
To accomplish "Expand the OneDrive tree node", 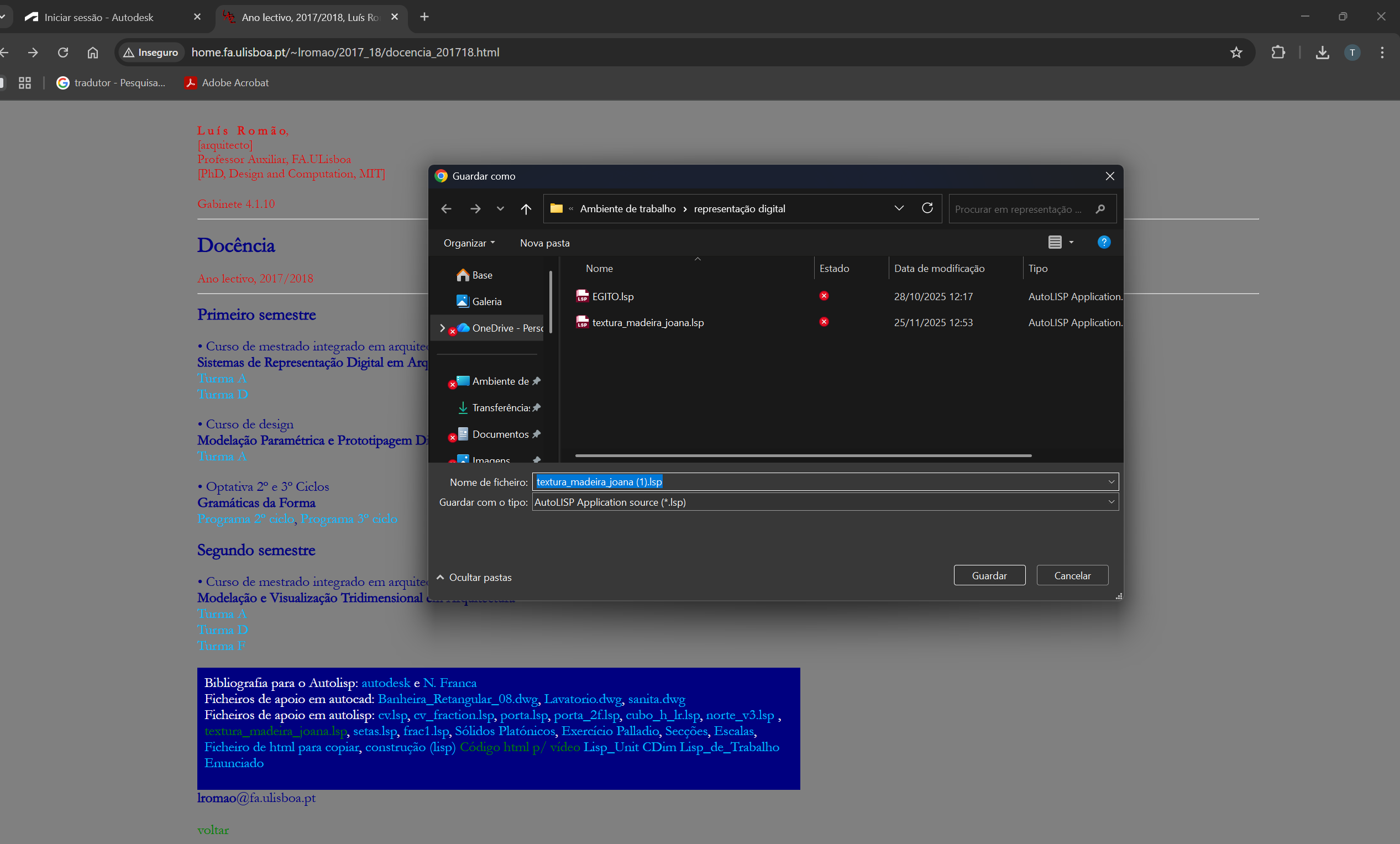I will (x=442, y=328).
